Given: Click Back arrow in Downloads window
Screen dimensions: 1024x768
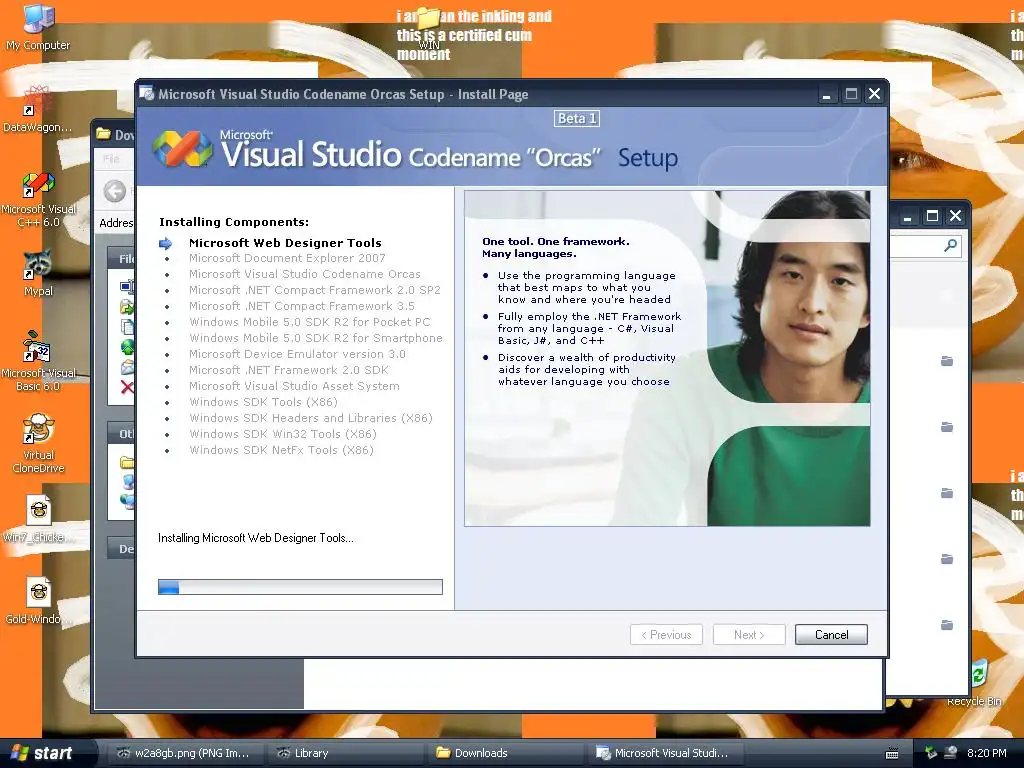Looking at the screenshot, I should point(115,191).
